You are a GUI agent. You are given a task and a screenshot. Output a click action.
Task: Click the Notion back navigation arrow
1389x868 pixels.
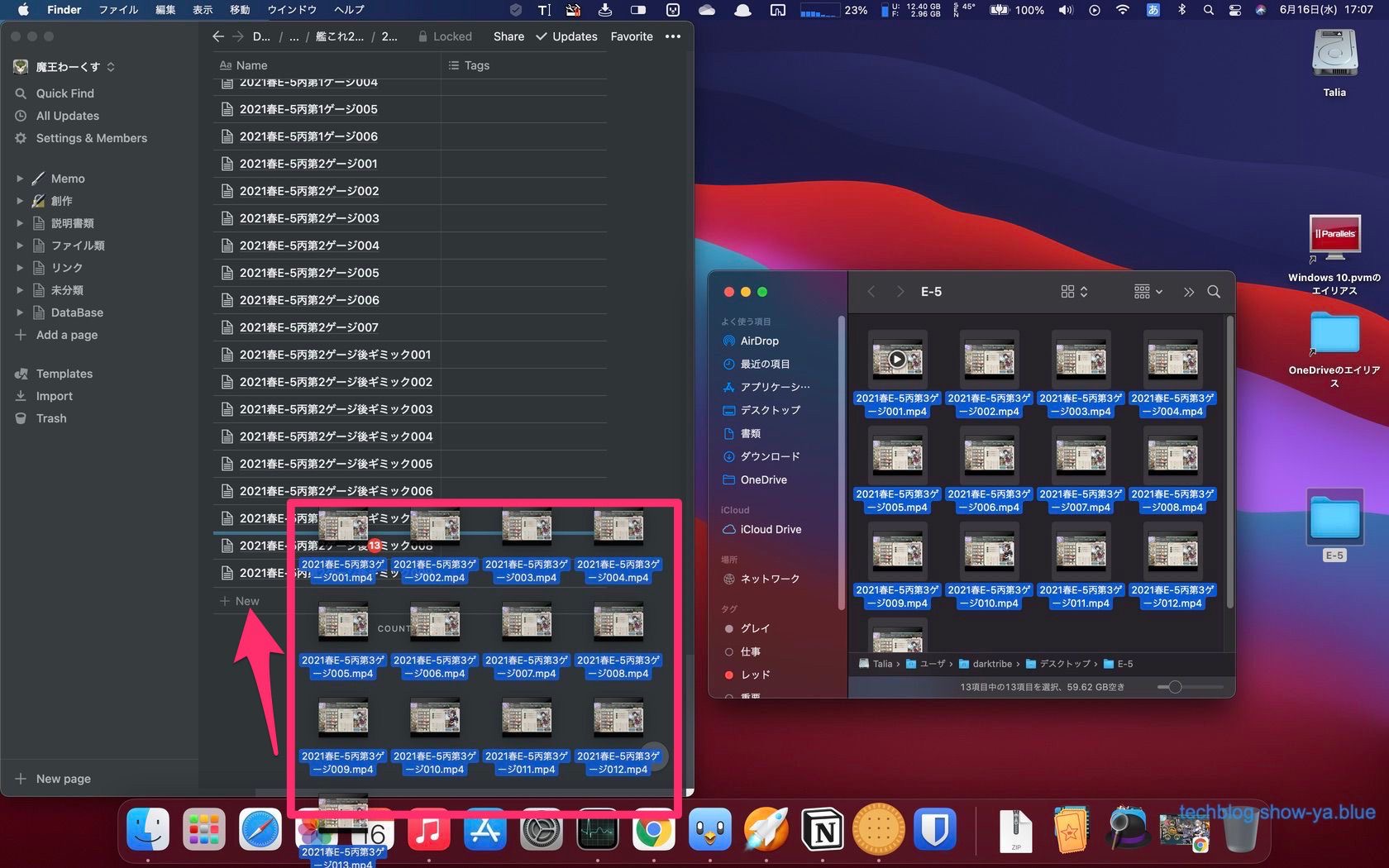tap(217, 36)
